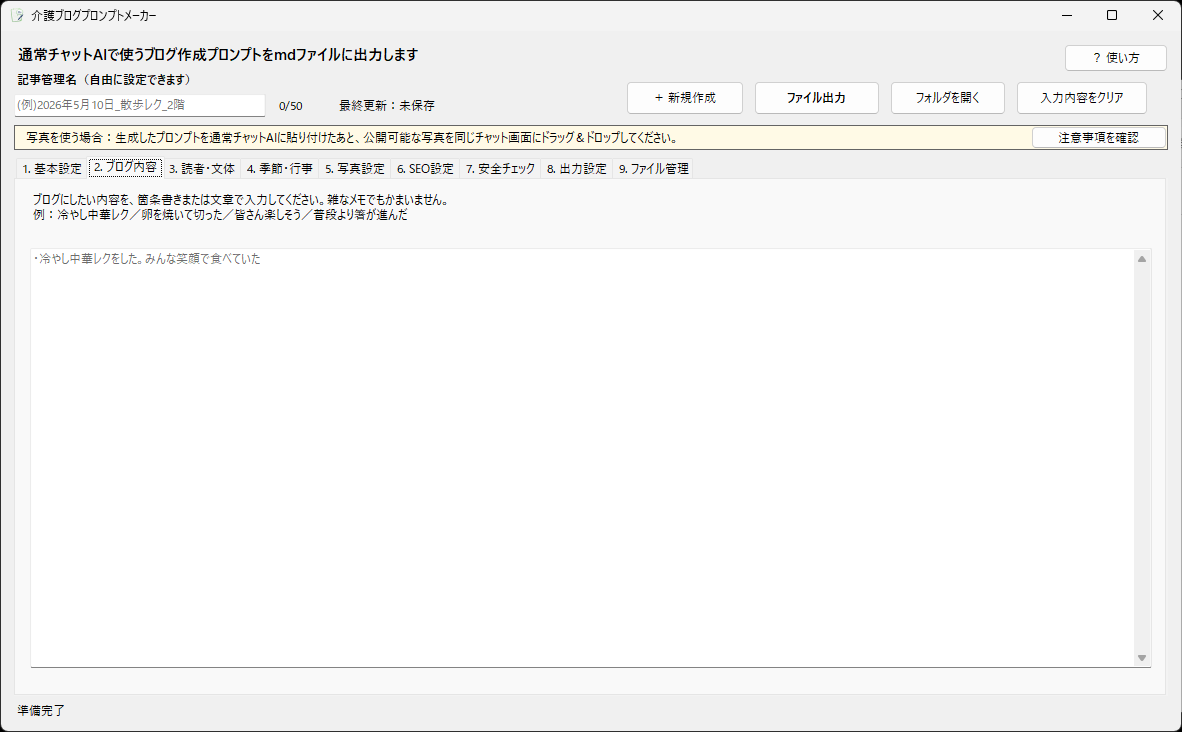The image size is (1182, 732).
Task: Switch to the 1. 基本設定 tab
Action: (x=52, y=168)
